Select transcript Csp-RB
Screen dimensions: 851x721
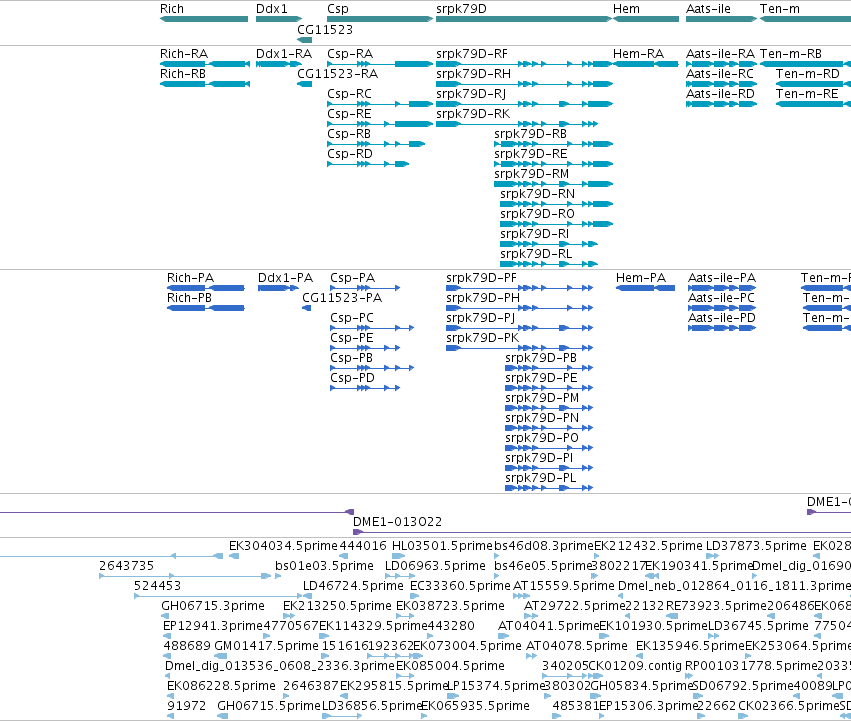click(349, 134)
